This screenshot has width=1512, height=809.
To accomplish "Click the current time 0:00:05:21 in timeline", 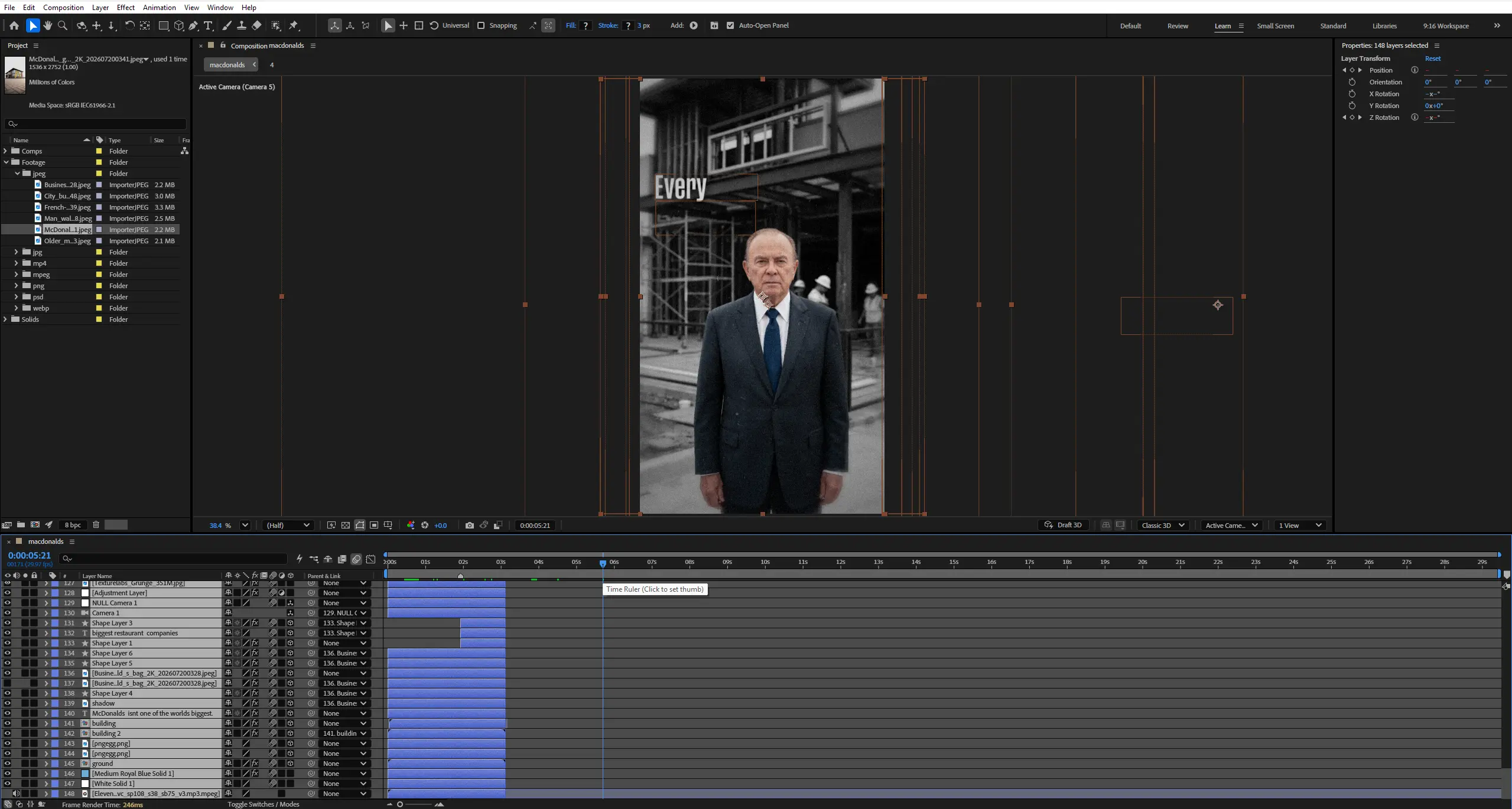I will point(29,556).
